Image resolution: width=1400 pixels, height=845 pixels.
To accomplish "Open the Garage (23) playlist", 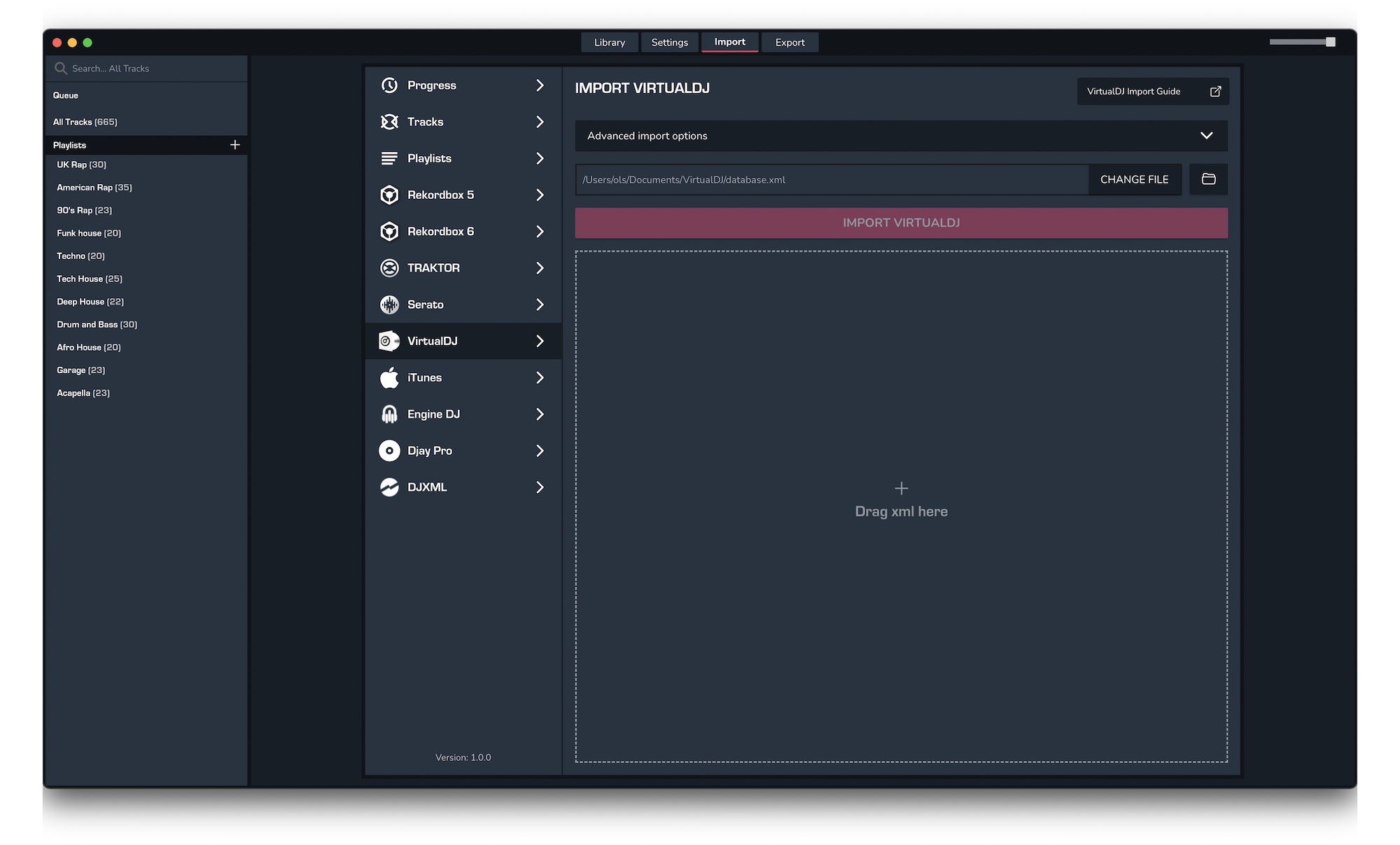I will [x=80, y=370].
